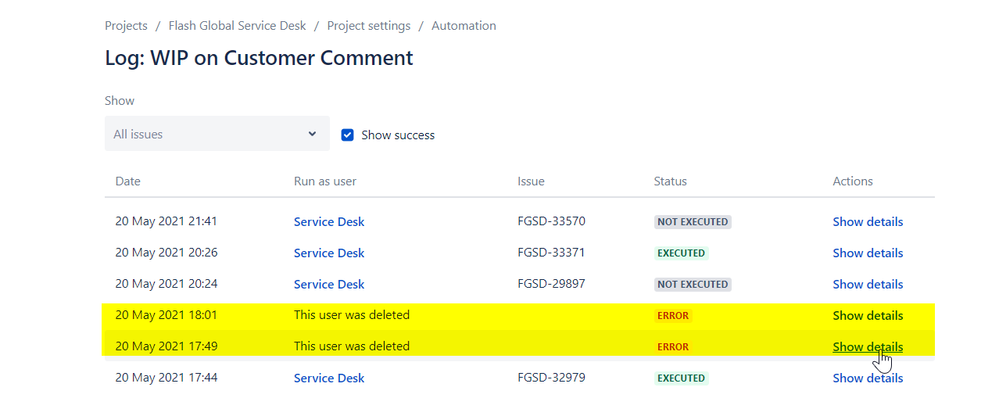Select issue FGSD-33570 text
Image resolution: width=999 pixels, height=402 pixels.
point(551,222)
